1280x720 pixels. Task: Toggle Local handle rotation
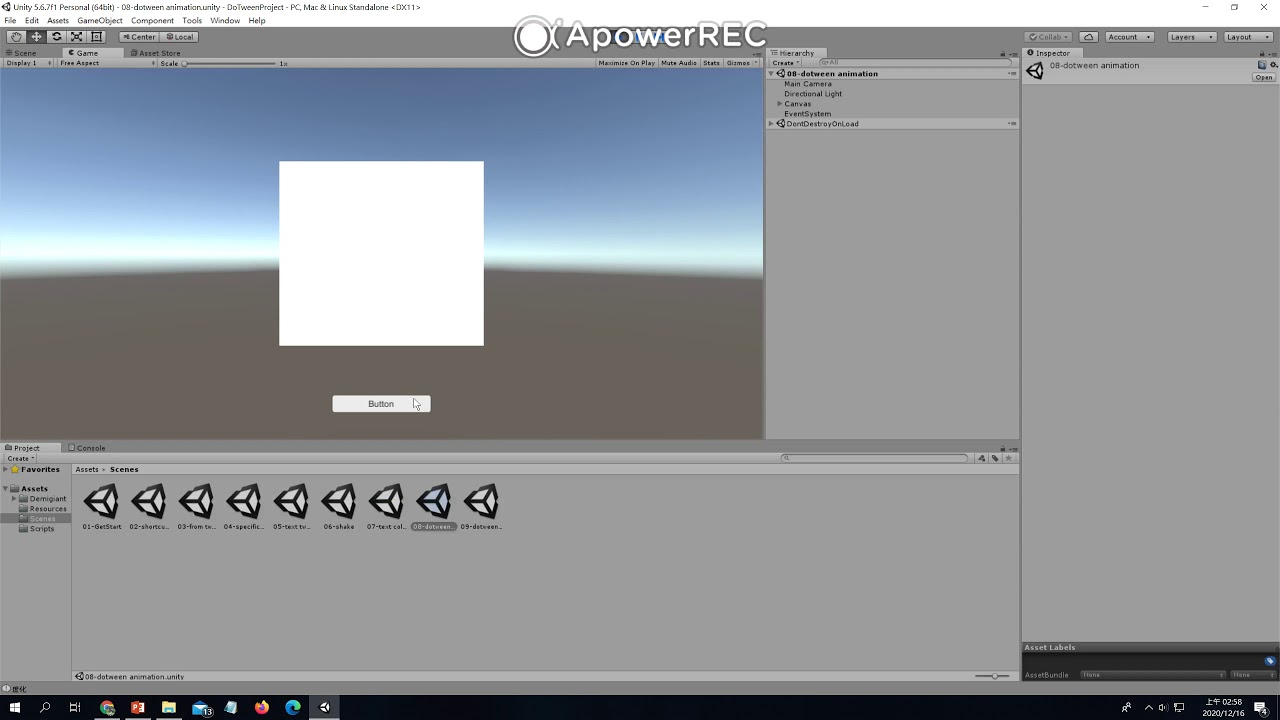(179, 37)
